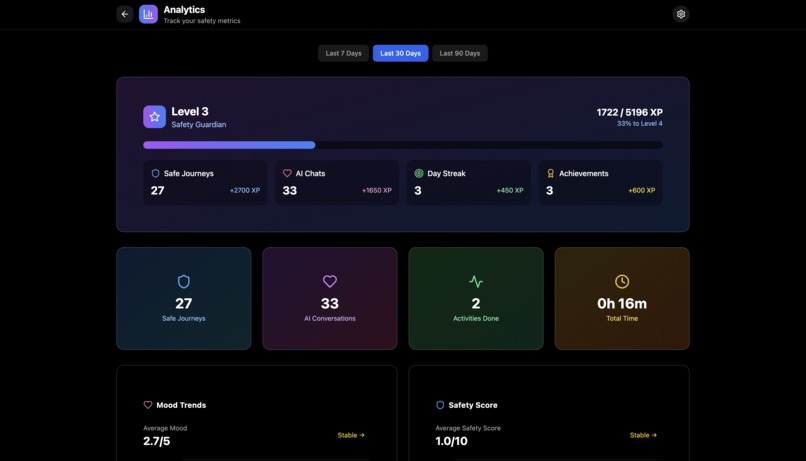Click the Stable trend link under Mood Trends
This screenshot has width=806, height=461.
[x=351, y=435]
